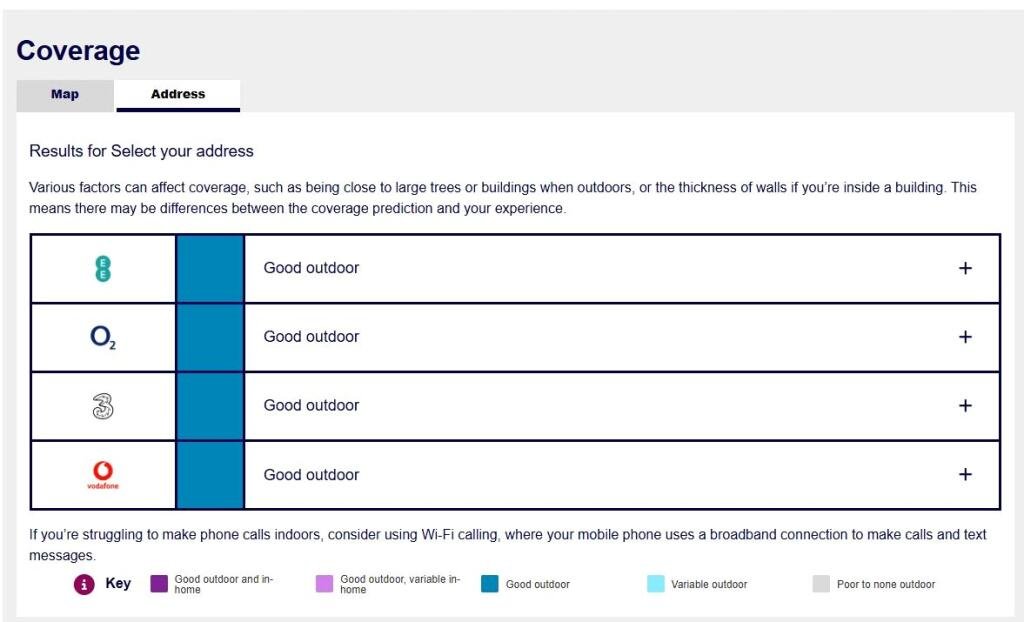Image resolution: width=1024 pixels, height=622 pixels.
Task: Click the Key information icon
Action: tap(84, 584)
